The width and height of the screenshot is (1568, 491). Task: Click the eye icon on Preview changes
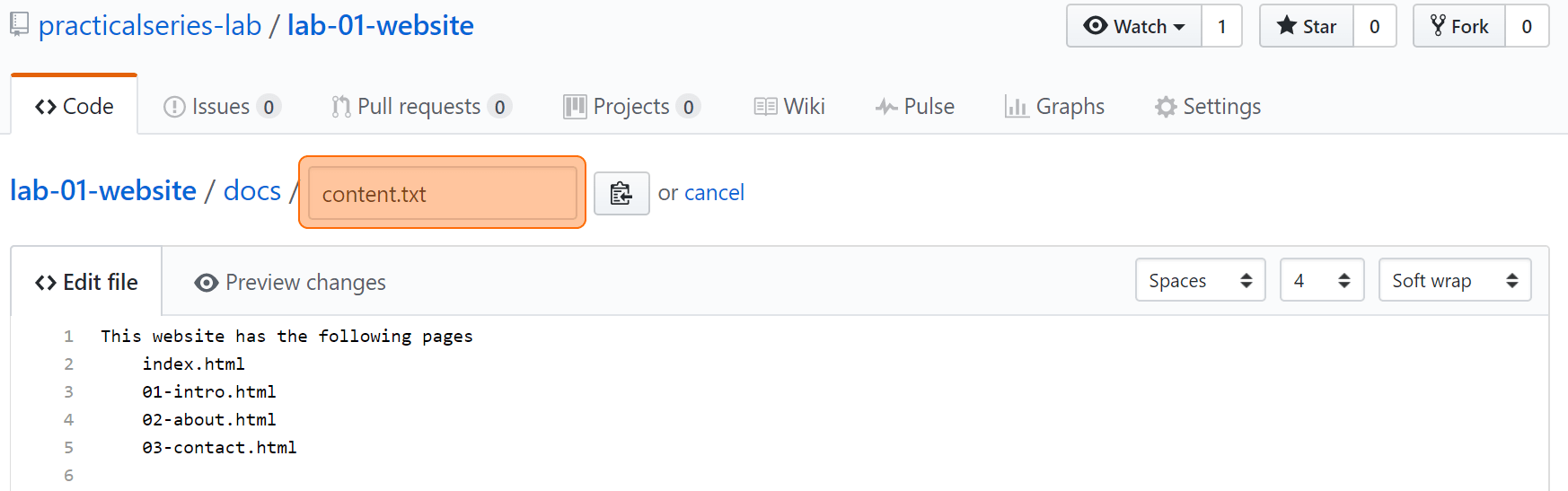coord(207,283)
